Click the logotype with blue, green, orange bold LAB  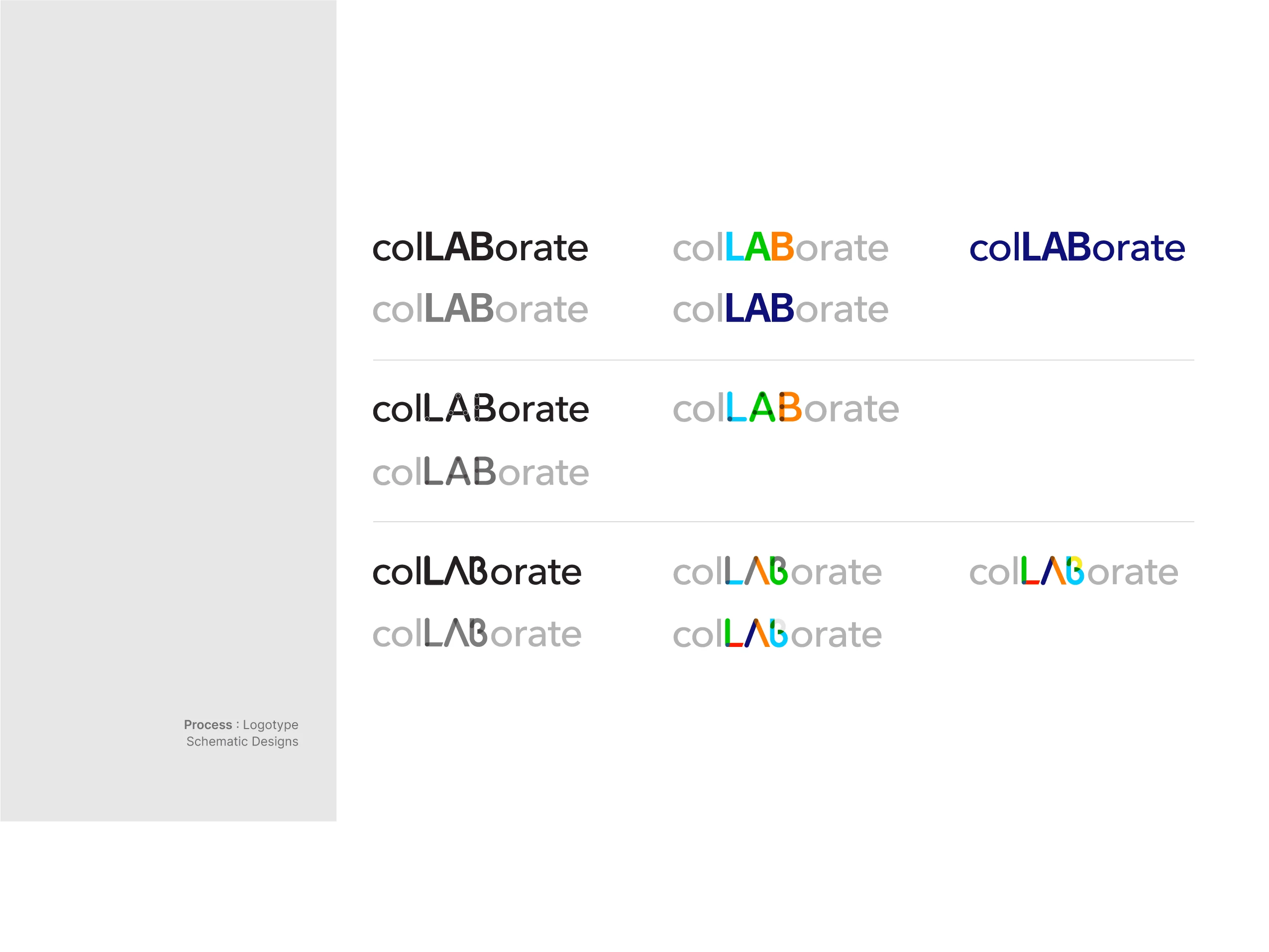780,247
